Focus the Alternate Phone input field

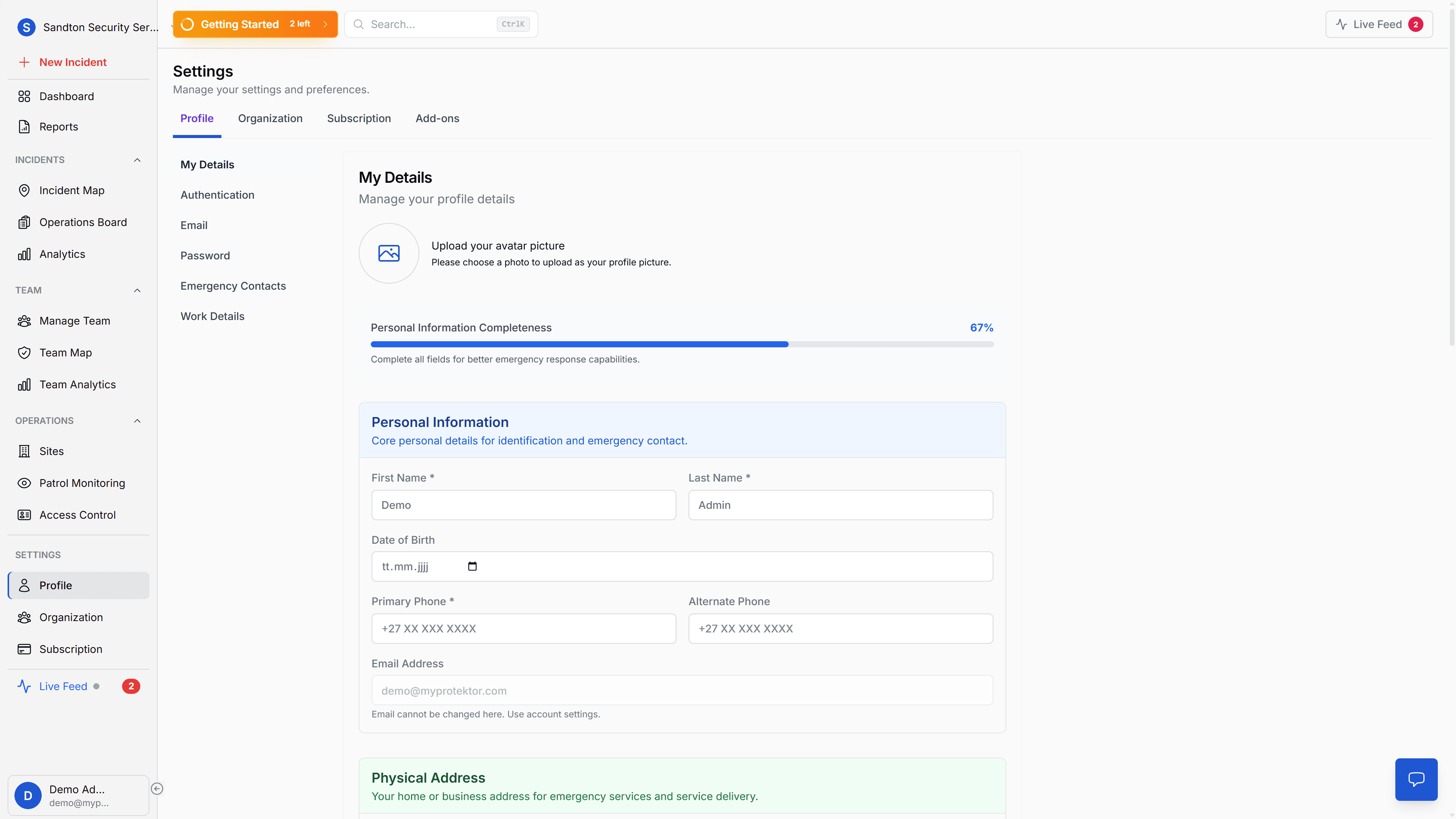point(841,629)
